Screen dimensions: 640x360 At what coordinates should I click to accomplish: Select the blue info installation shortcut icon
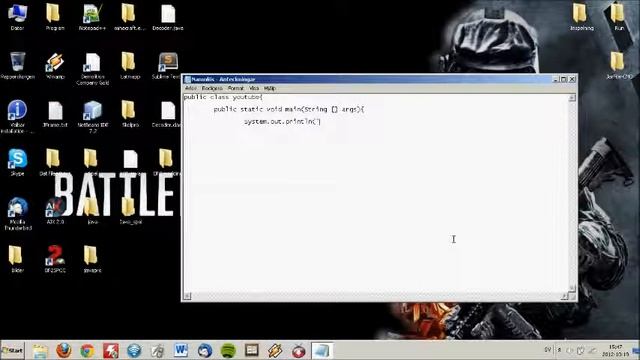click(x=17, y=117)
